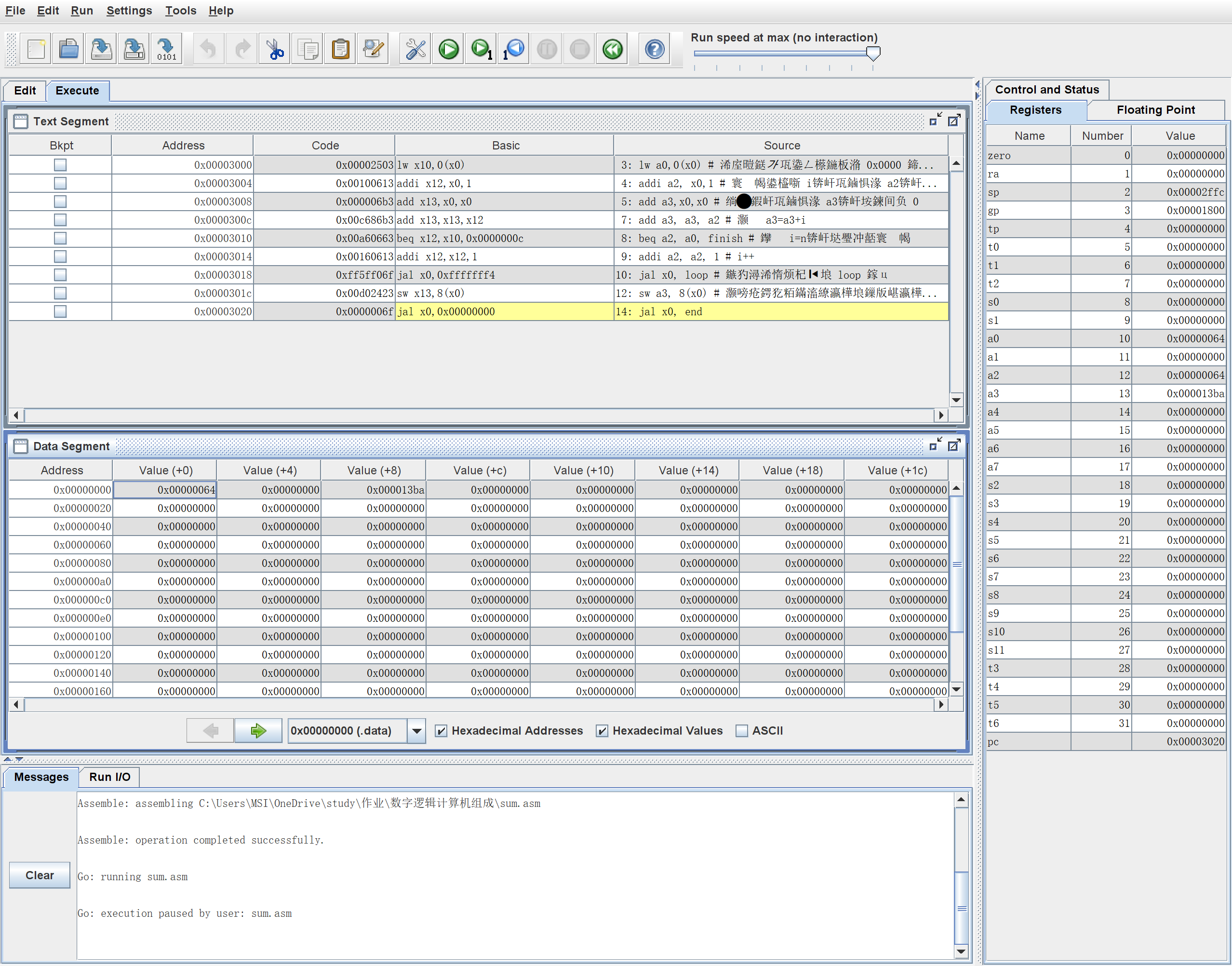Step one instruction forward
Viewport: 1232px width, 966px height.
click(x=481, y=49)
